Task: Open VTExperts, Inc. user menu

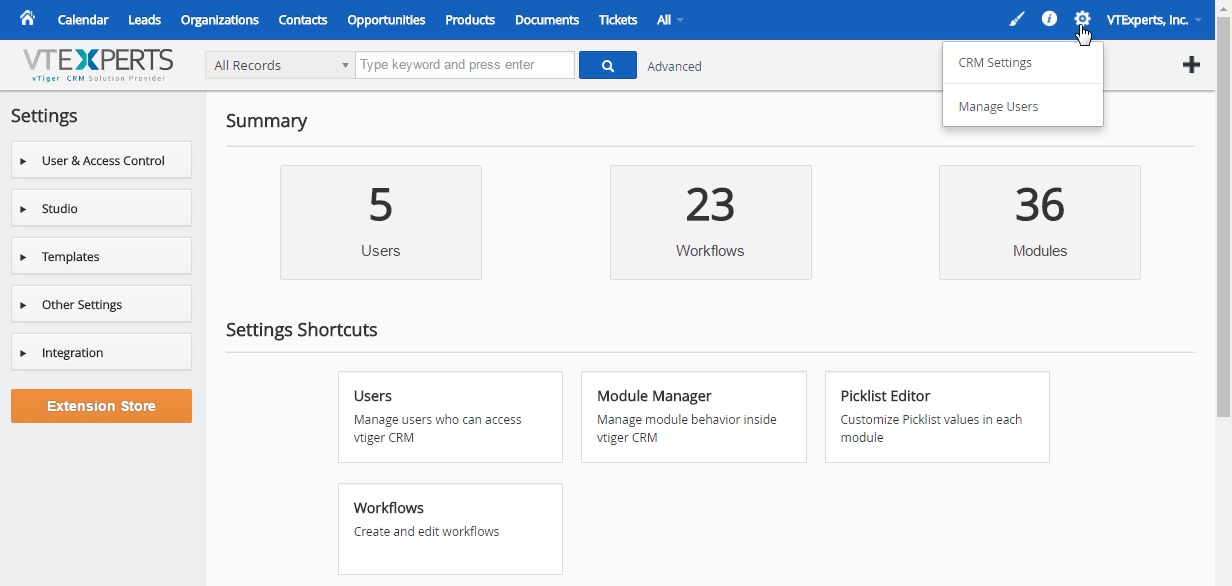Action: [x=1154, y=20]
